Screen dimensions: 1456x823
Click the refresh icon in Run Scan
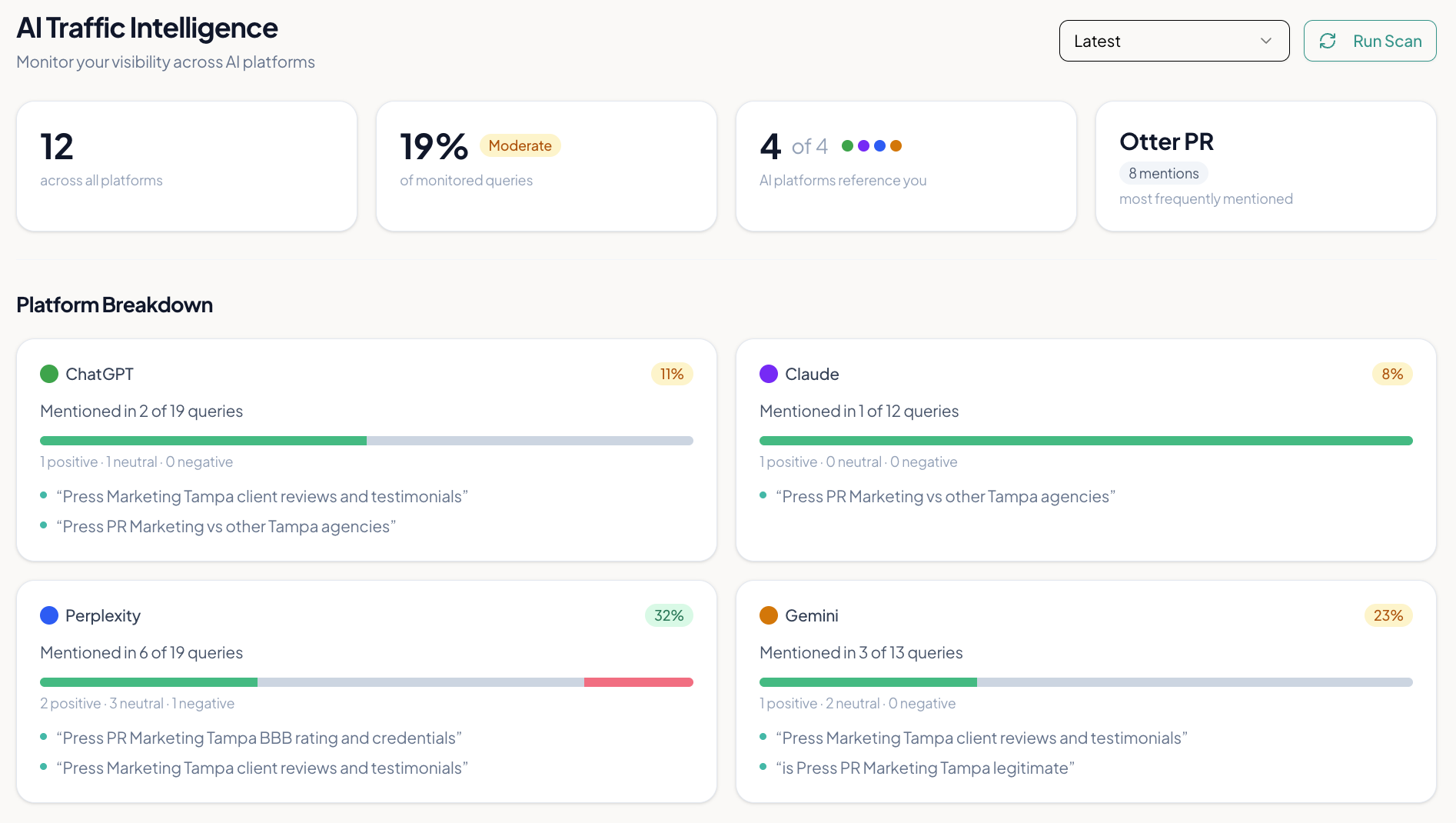point(1328,41)
